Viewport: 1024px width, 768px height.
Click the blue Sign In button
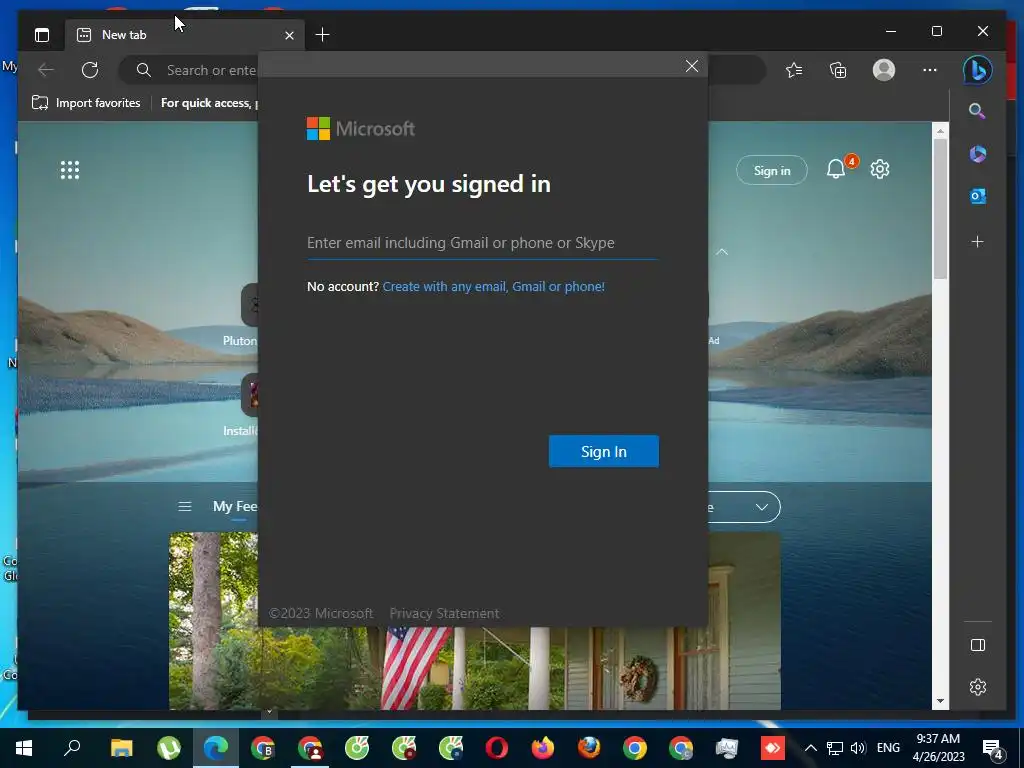[x=603, y=451]
